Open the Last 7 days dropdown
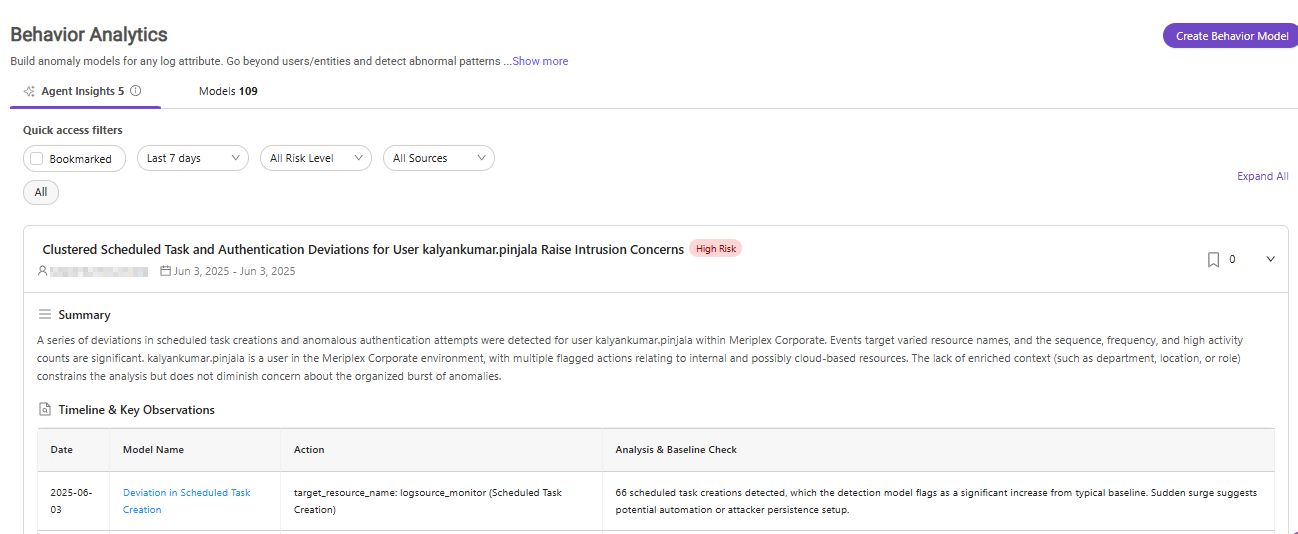The image size is (1298, 534). point(193,158)
